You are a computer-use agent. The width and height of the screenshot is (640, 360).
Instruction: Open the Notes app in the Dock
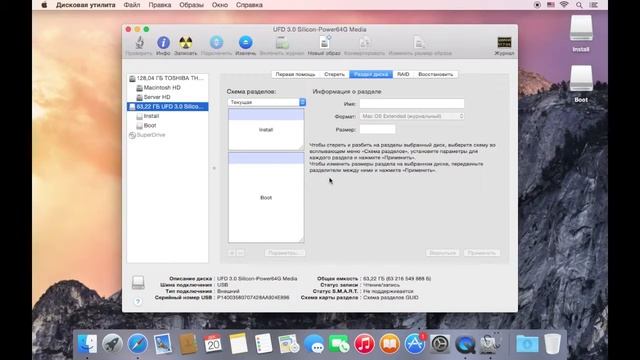click(x=238, y=344)
